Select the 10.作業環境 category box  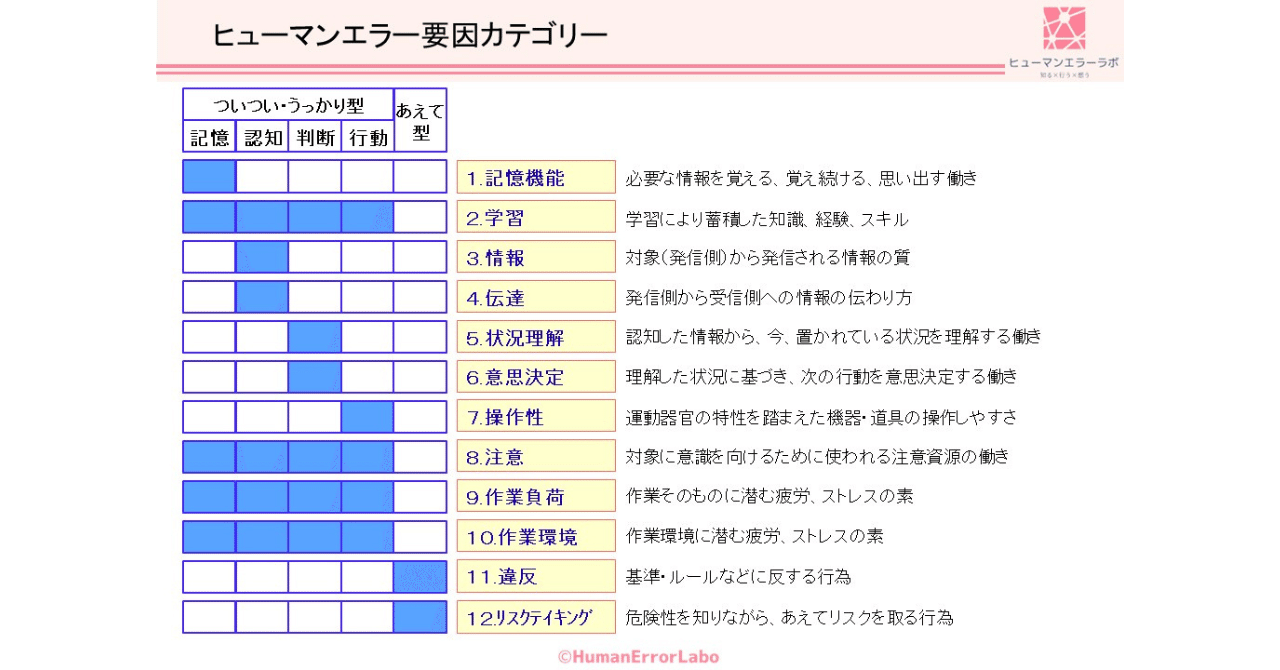(x=536, y=537)
